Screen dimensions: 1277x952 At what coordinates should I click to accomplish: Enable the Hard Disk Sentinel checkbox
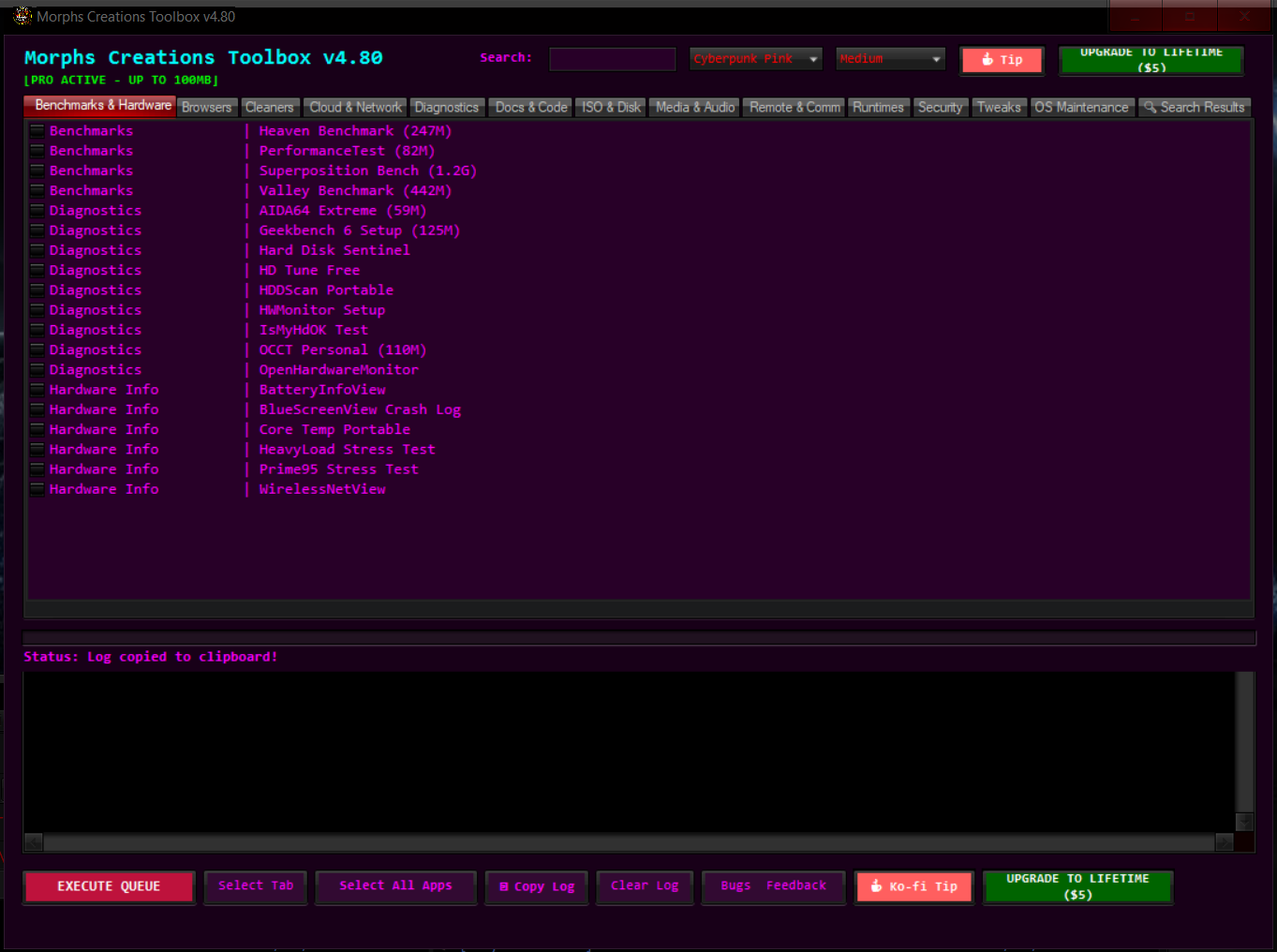[37, 250]
